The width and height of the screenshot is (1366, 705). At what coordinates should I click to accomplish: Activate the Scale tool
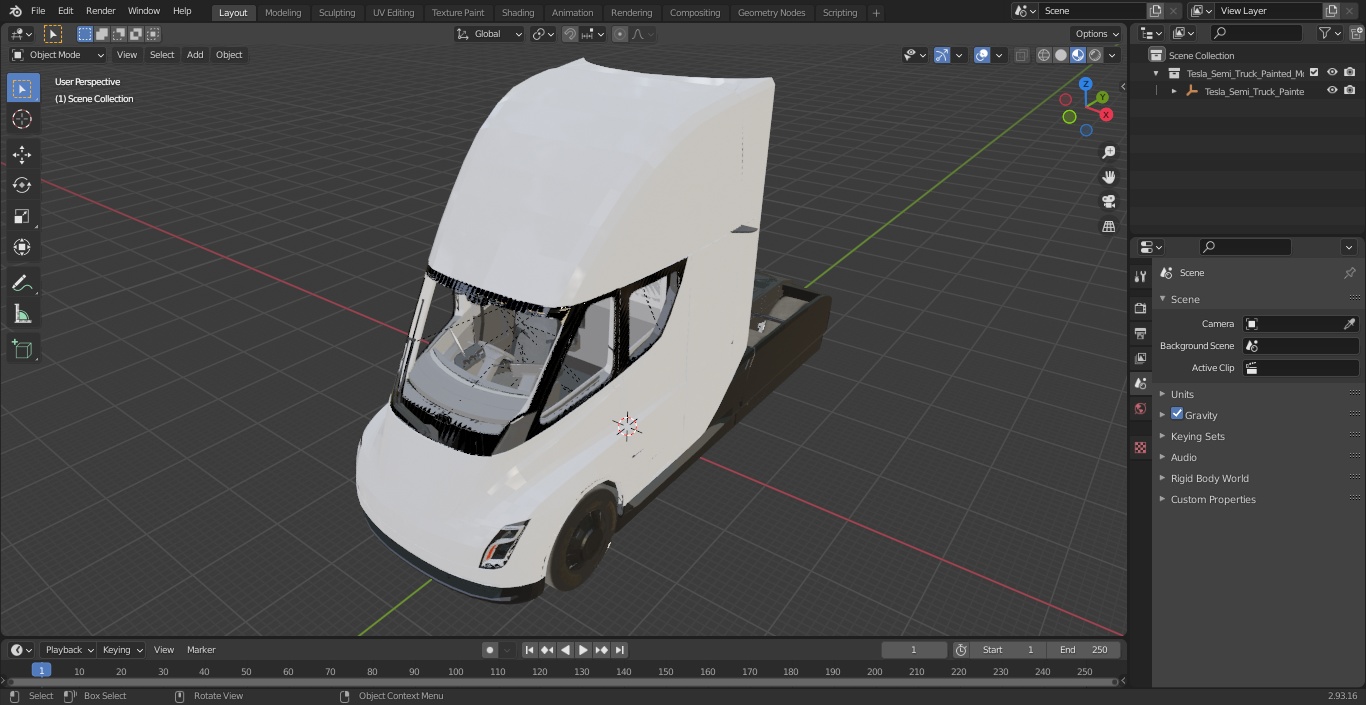22,216
